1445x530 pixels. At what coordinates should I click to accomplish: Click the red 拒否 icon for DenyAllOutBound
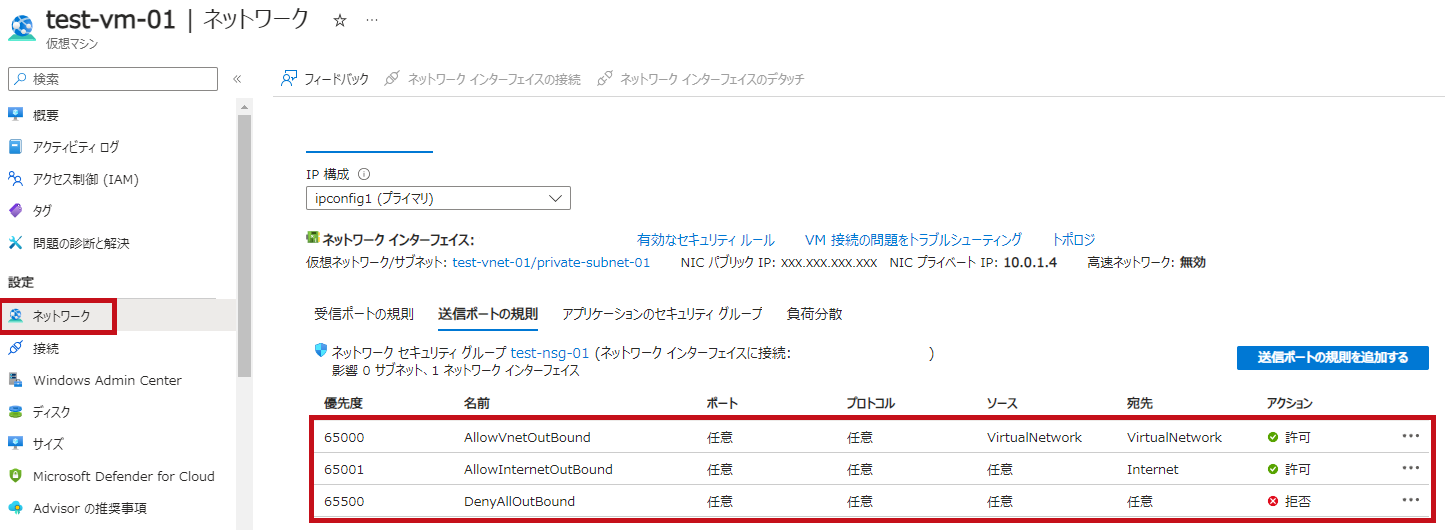1273,501
